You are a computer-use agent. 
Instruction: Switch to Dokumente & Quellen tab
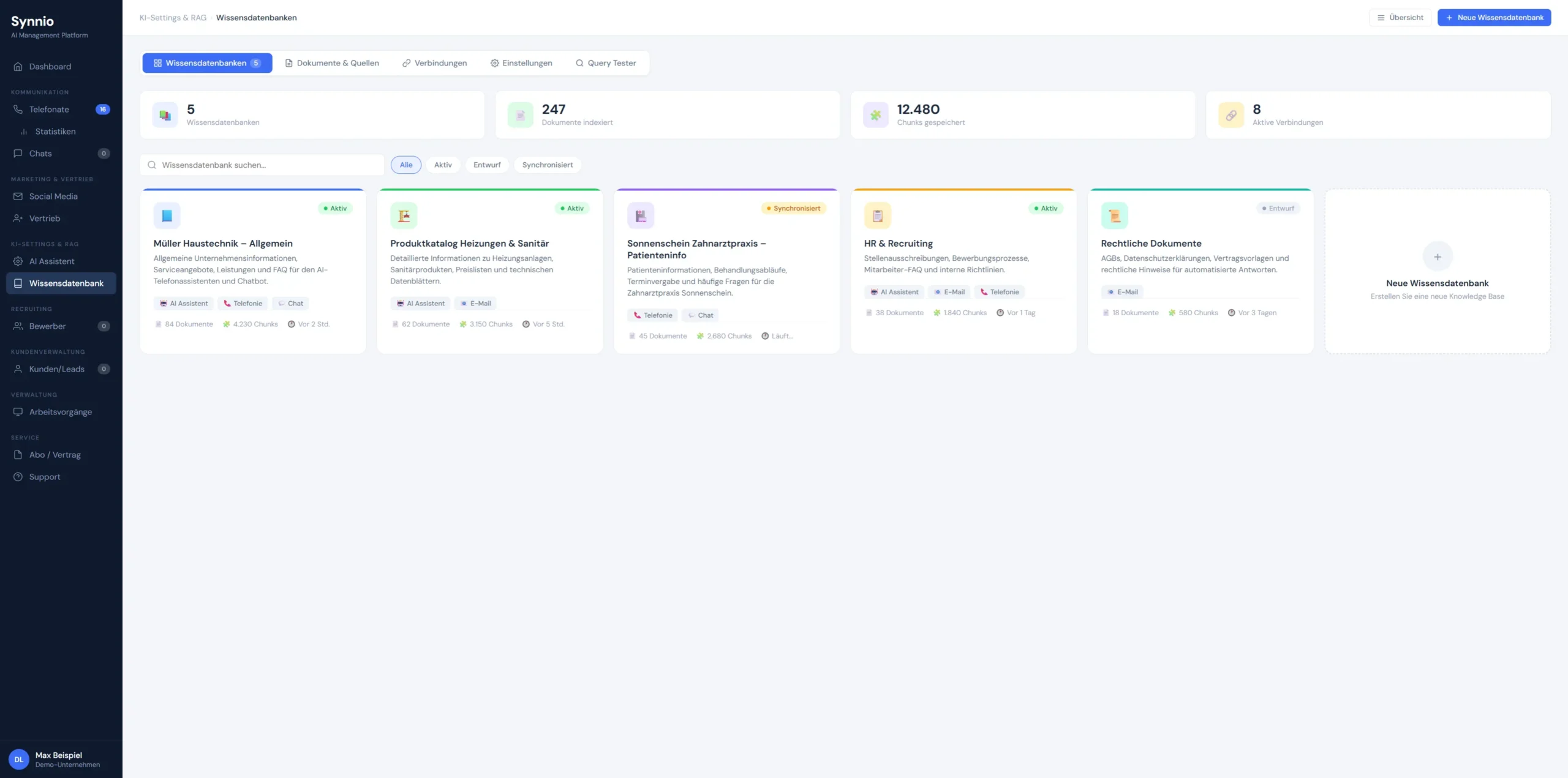[x=332, y=63]
